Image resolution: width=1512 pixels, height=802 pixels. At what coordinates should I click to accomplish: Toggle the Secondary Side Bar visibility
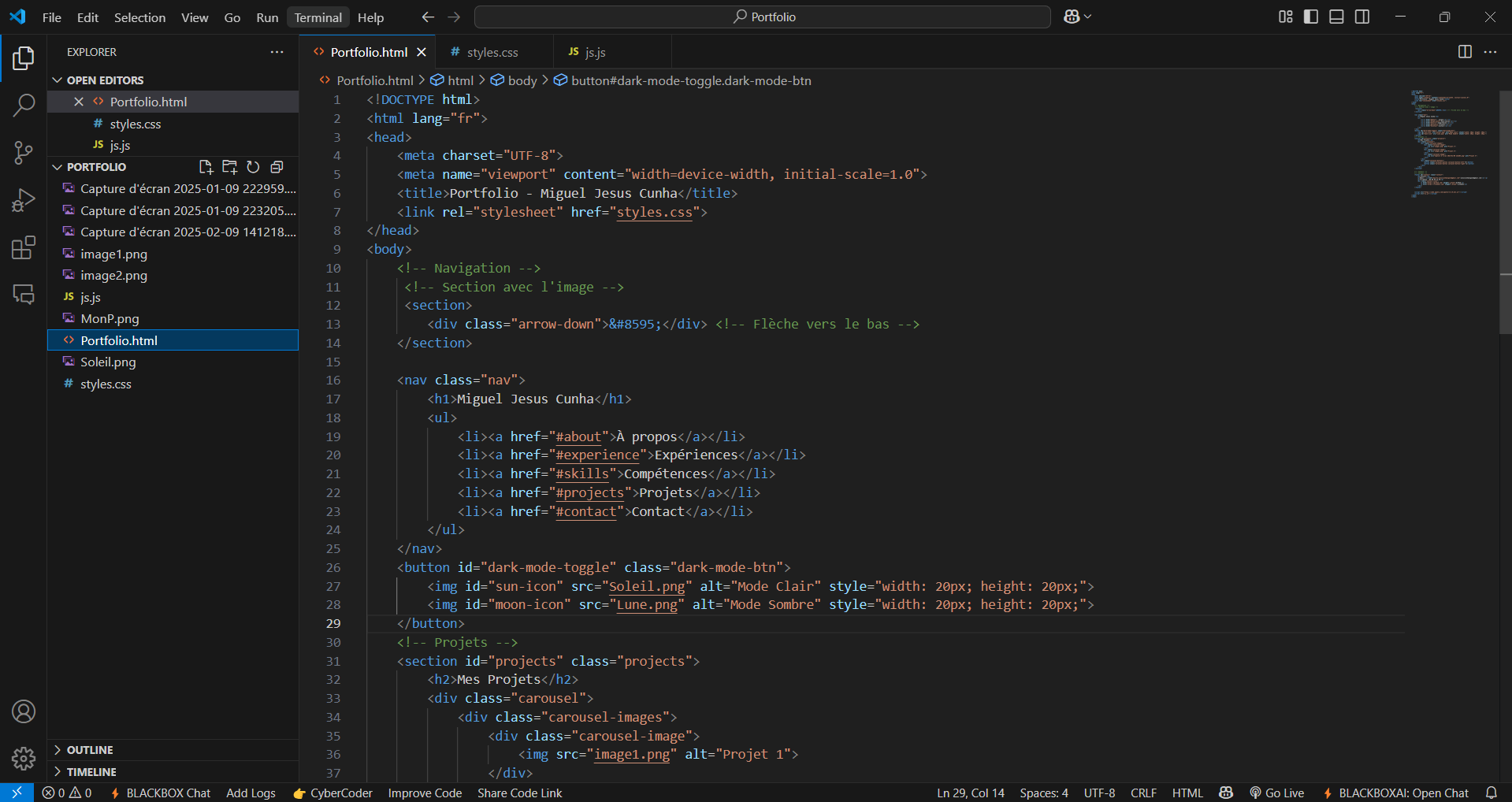(x=1362, y=17)
